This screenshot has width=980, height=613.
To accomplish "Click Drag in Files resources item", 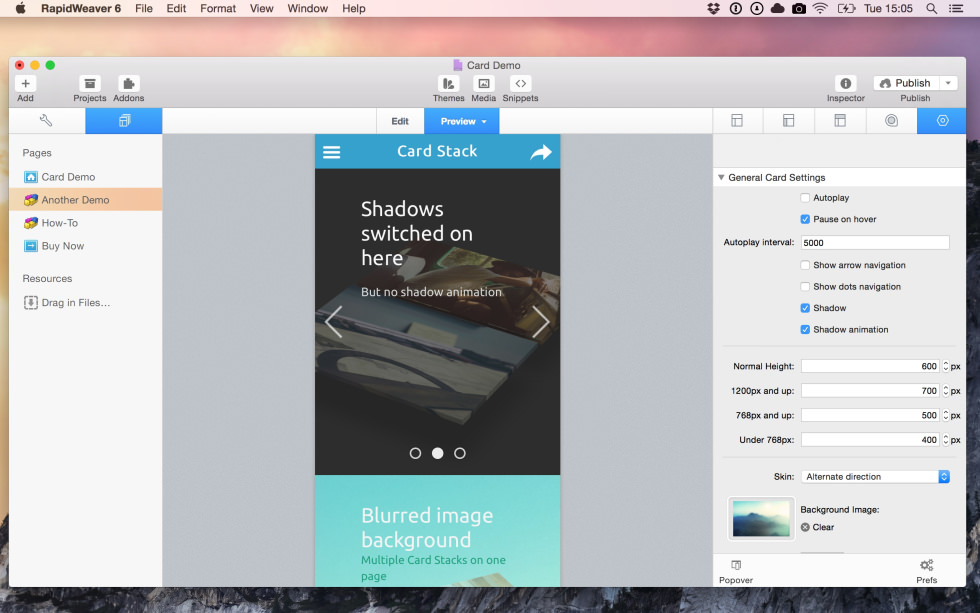I will tap(67, 302).
